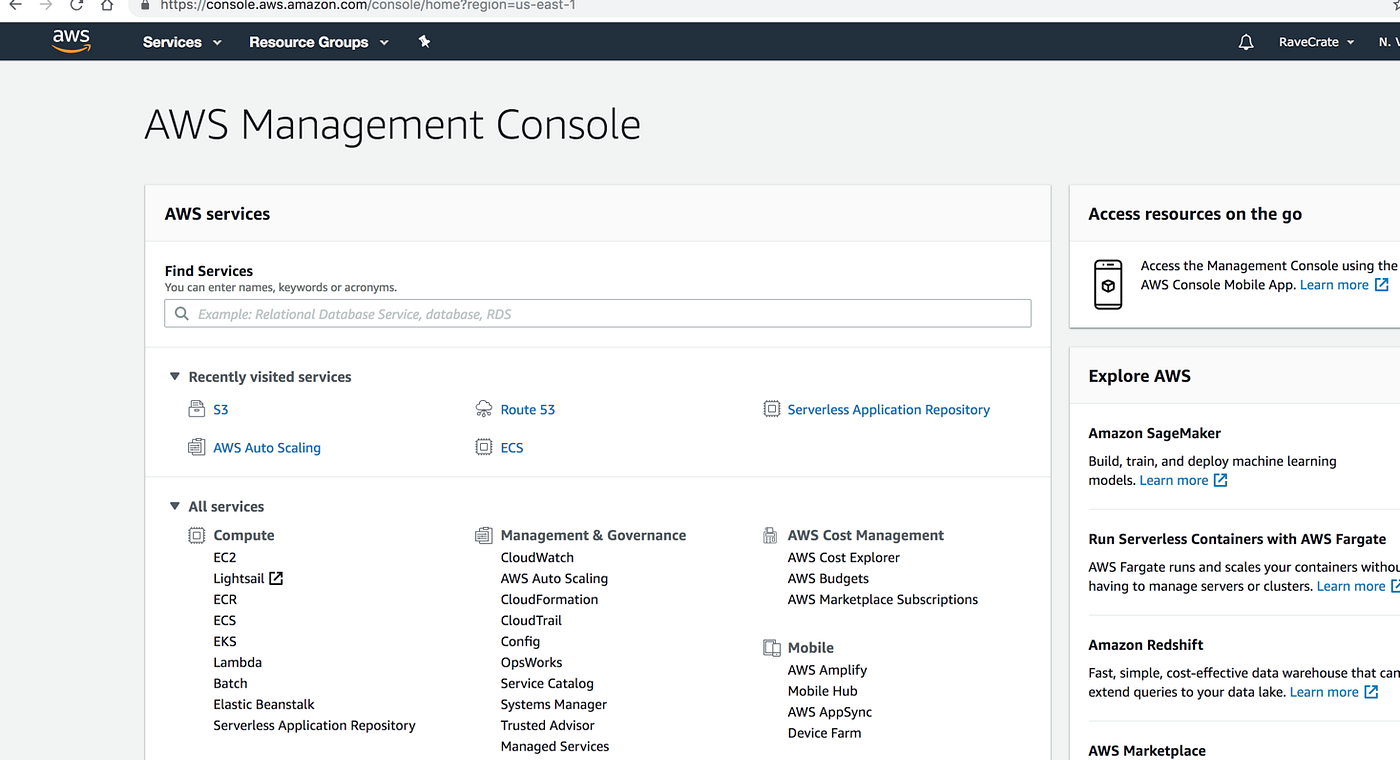
Task: Open Route 53 via its globe icon
Action: (x=483, y=409)
